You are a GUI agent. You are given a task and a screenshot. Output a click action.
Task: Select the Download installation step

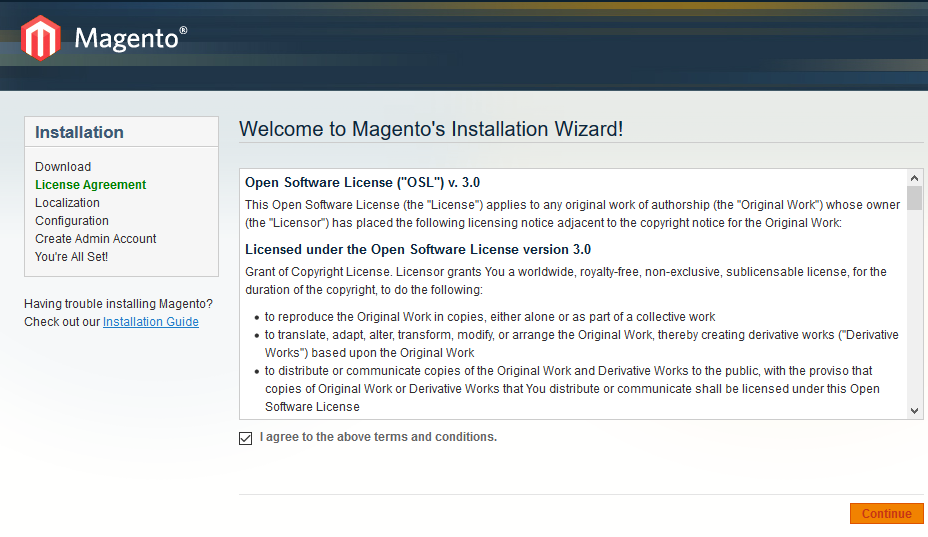click(x=63, y=166)
